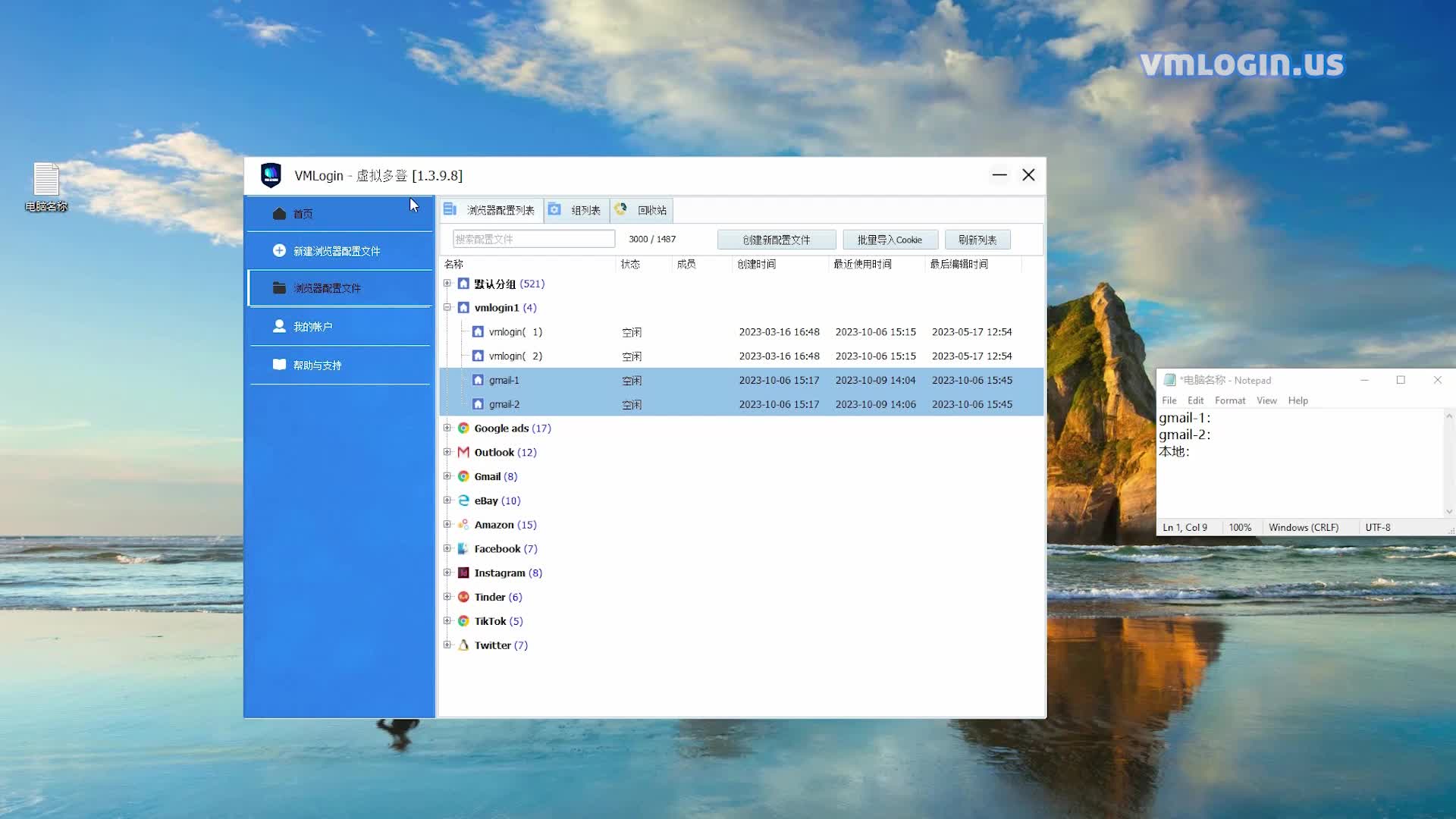1456x819 pixels.
Task: Click the 创建新配置文件 button
Action: point(777,240)
